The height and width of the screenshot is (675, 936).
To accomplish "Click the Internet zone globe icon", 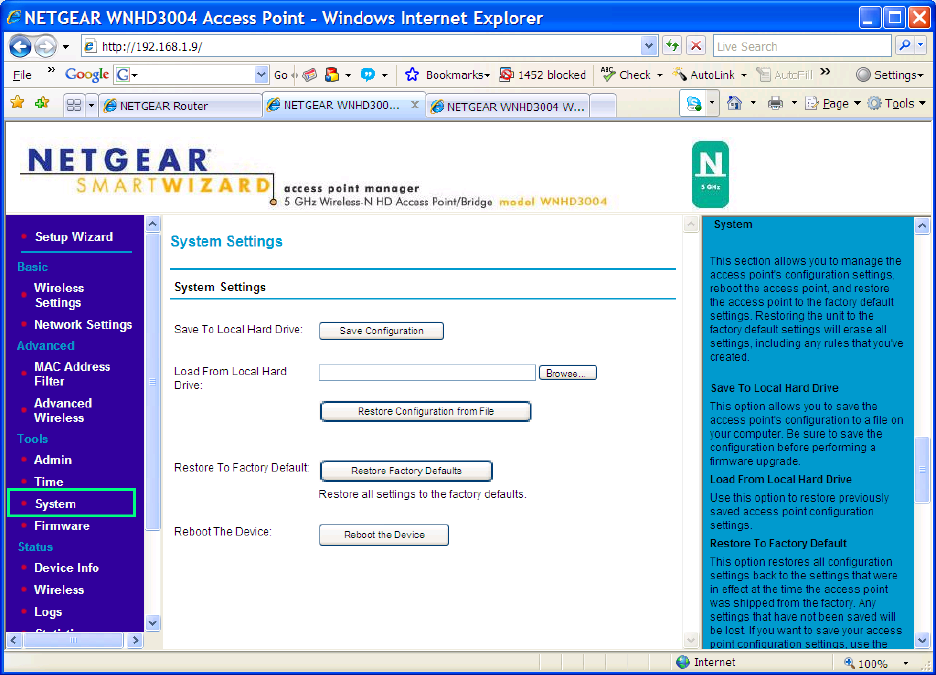I will coord(683,662).
